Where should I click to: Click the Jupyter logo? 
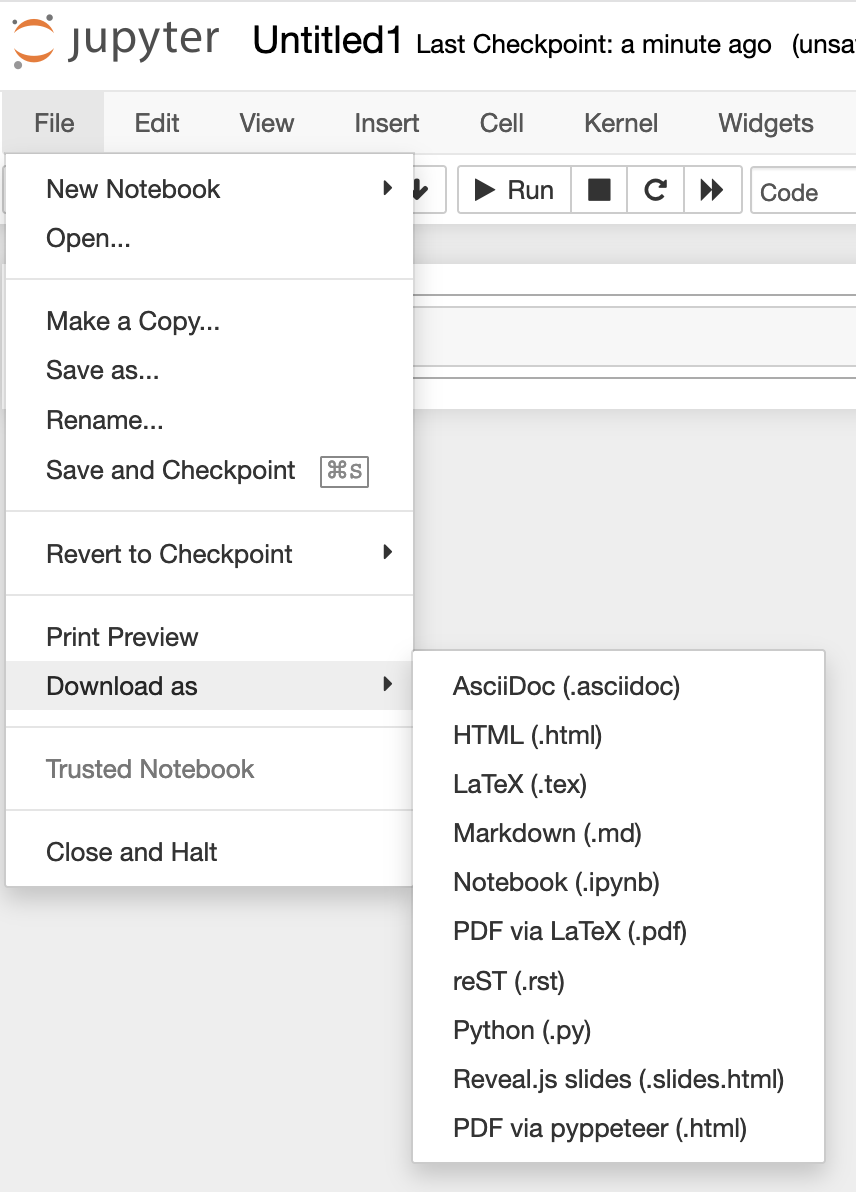116,41
